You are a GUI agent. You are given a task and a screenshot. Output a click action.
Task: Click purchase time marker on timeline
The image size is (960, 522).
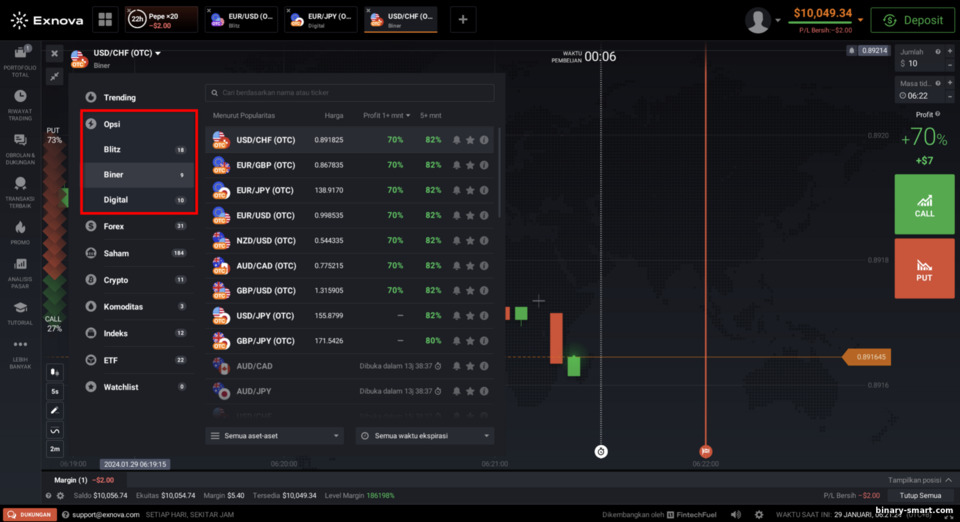tap(601, 452)
